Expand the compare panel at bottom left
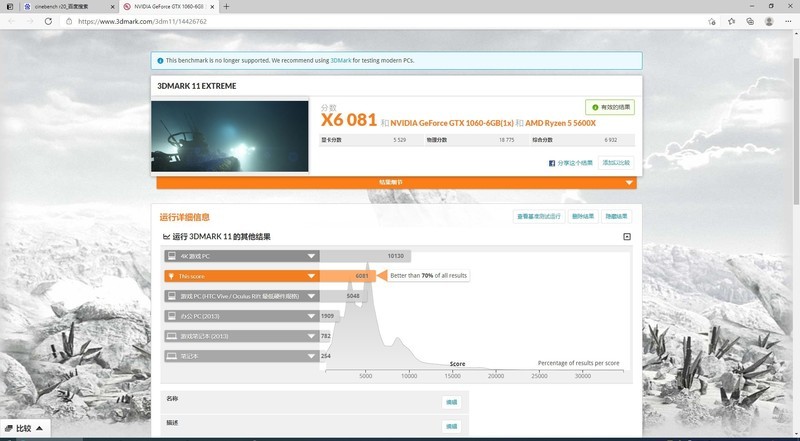 coord(24,428)
